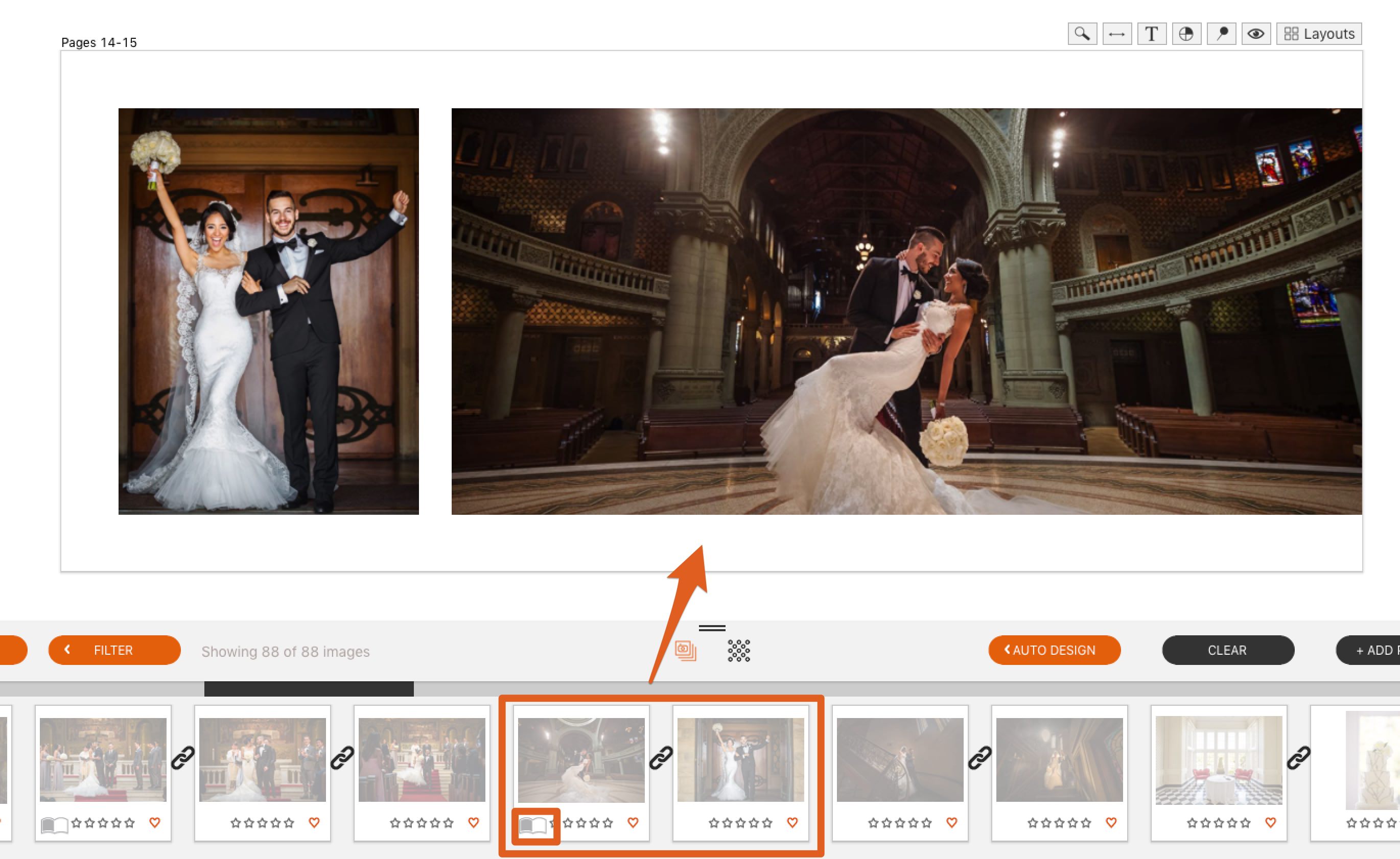
Task: Select the bright room with table thumbnail
Action: (x=1219, y=760)
